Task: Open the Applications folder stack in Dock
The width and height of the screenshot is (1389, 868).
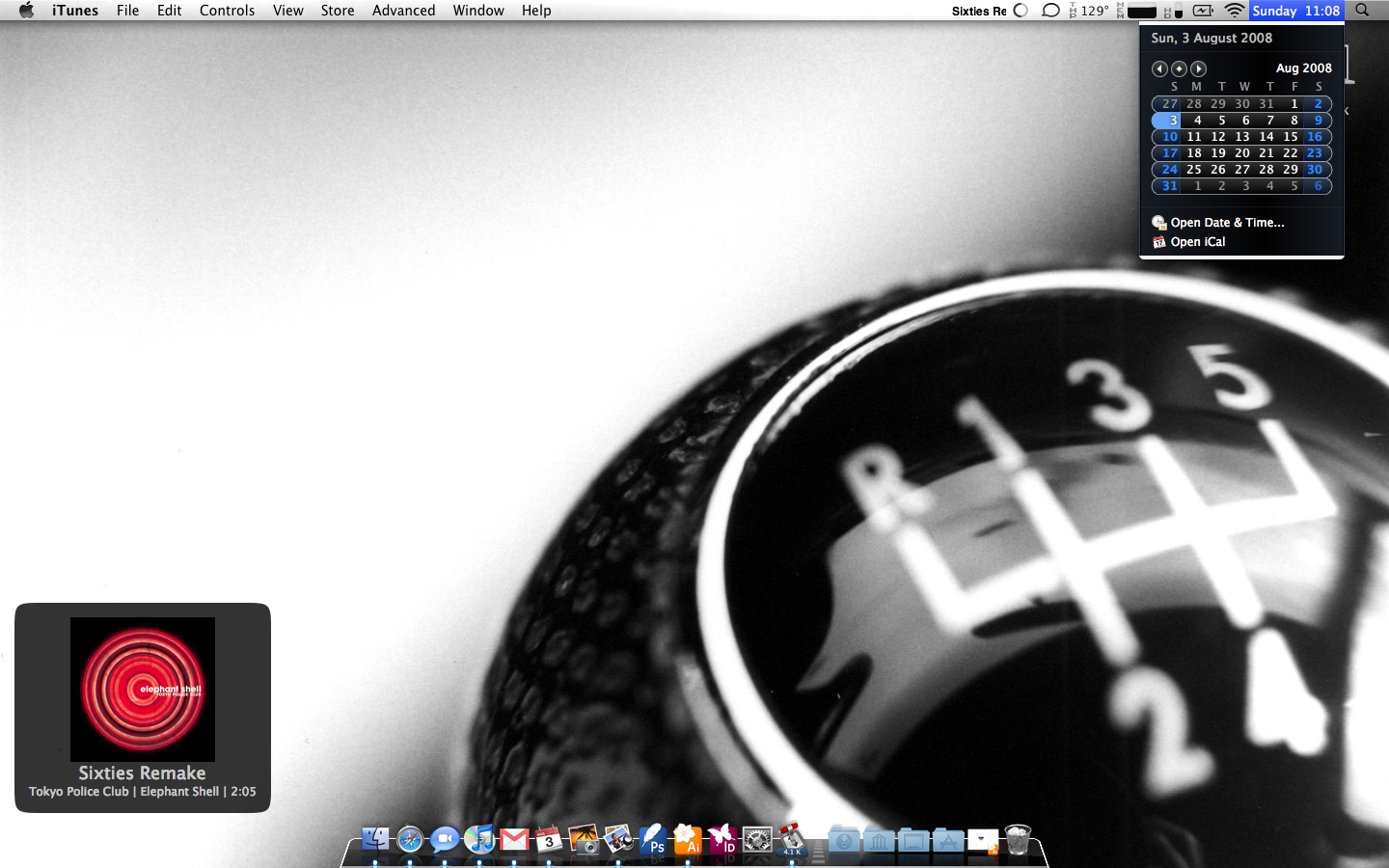Action: [948, 840]
